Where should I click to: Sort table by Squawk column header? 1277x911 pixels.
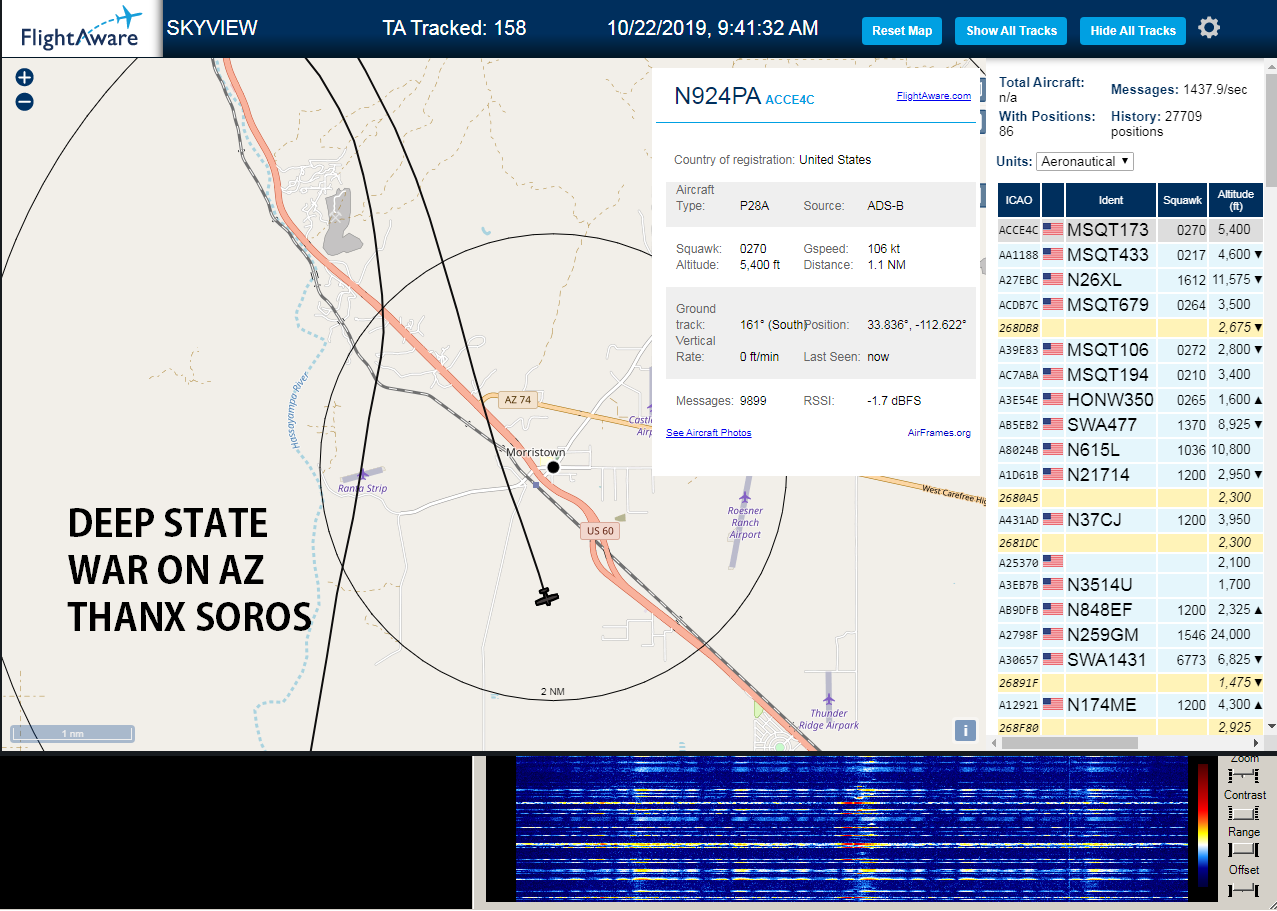pyautogui.click(x=1182, y=200)
